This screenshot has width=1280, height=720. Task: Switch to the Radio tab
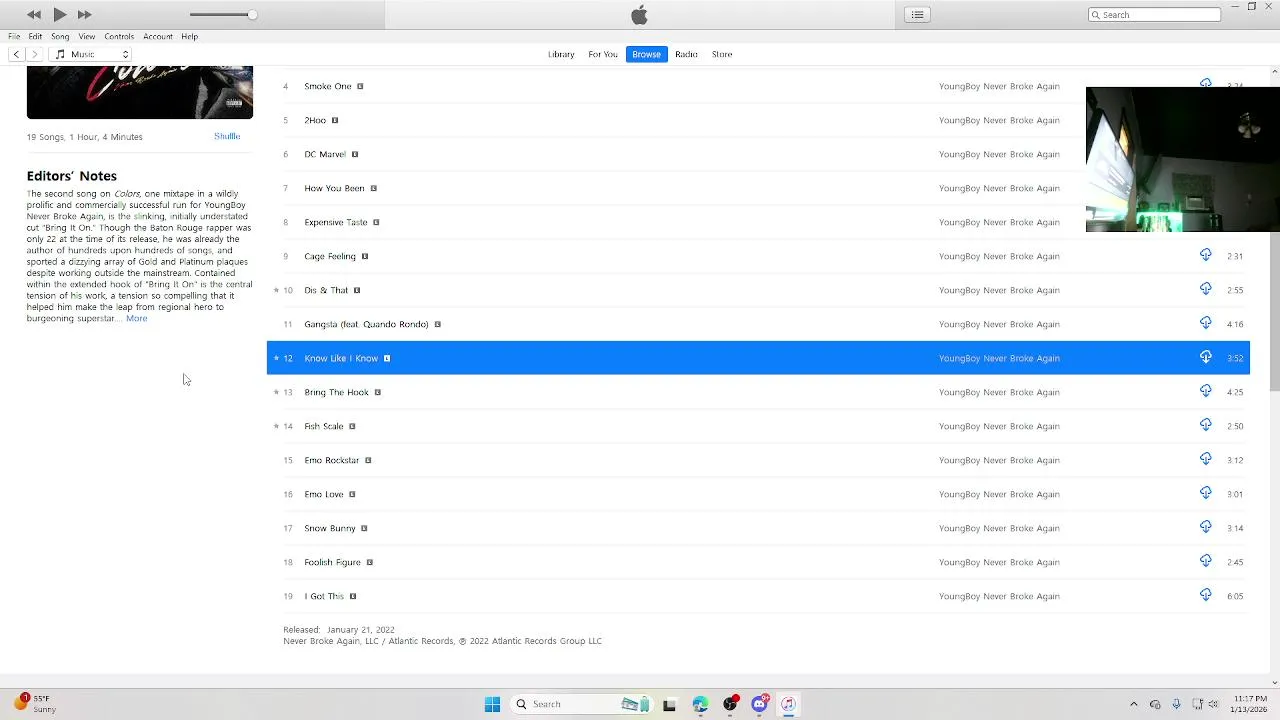click(686, 54)
